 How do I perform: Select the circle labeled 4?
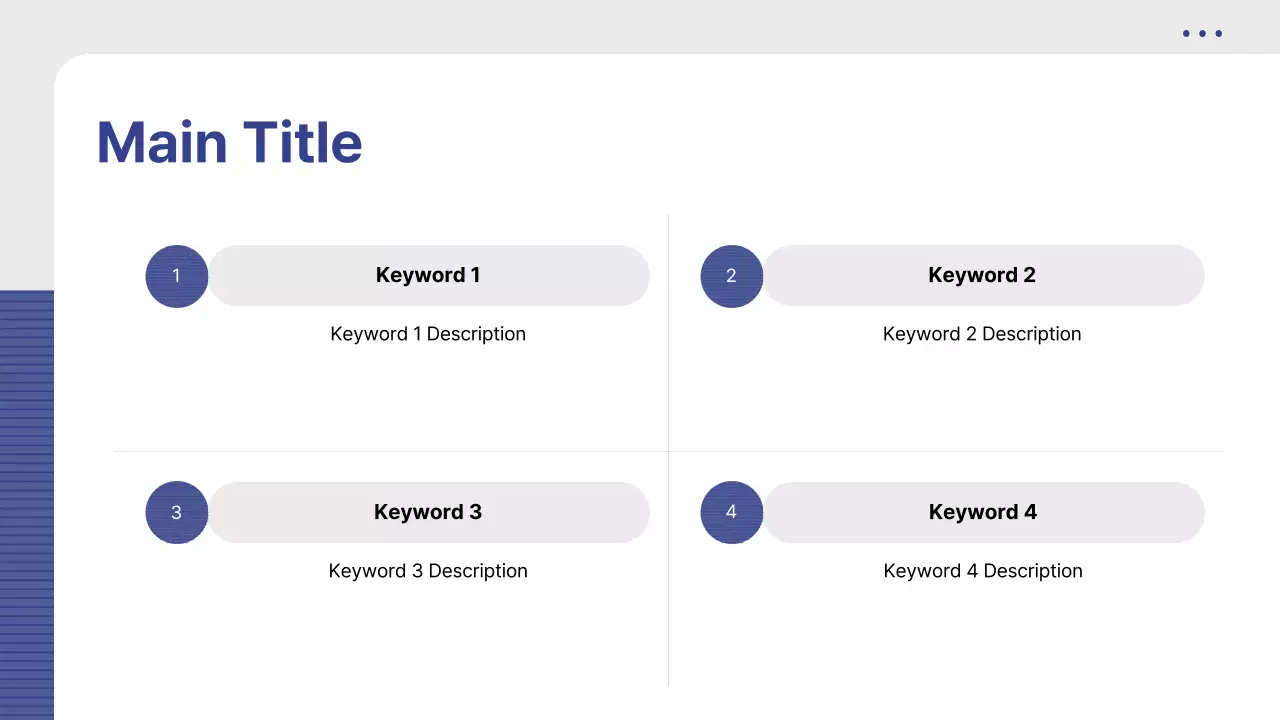point(731,512)
